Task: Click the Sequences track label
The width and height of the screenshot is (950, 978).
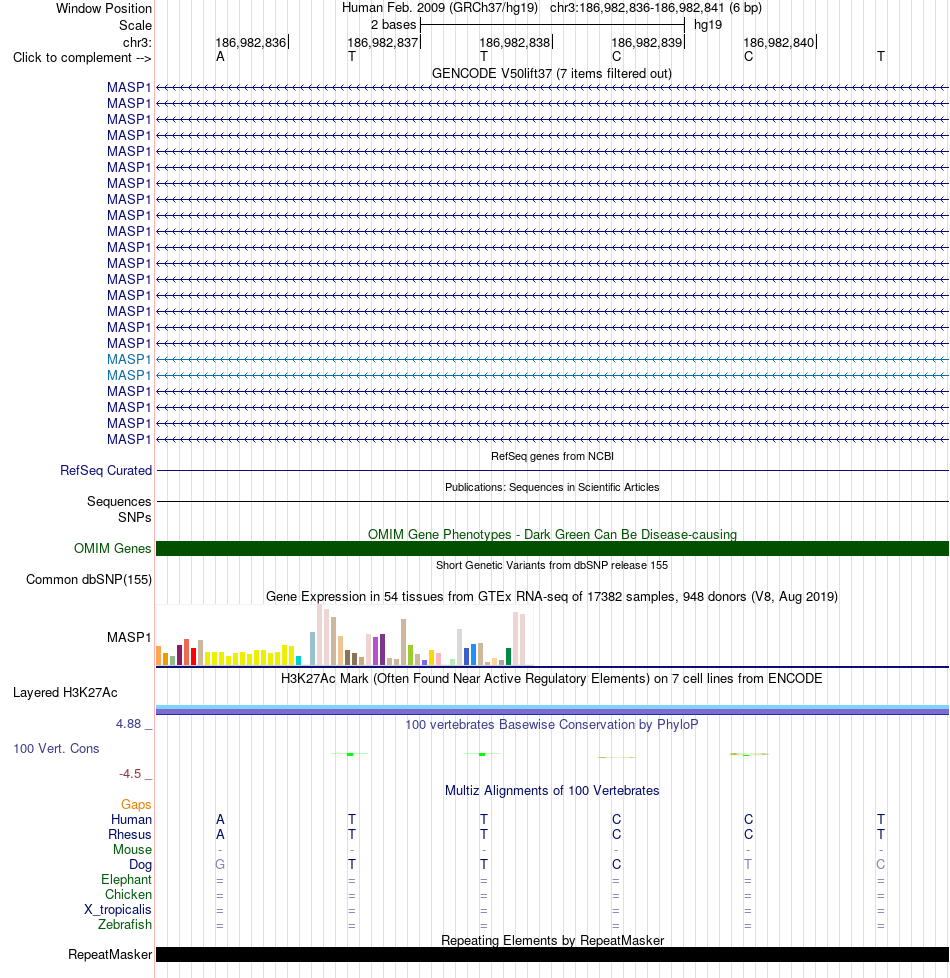Action: click(119, 501)
